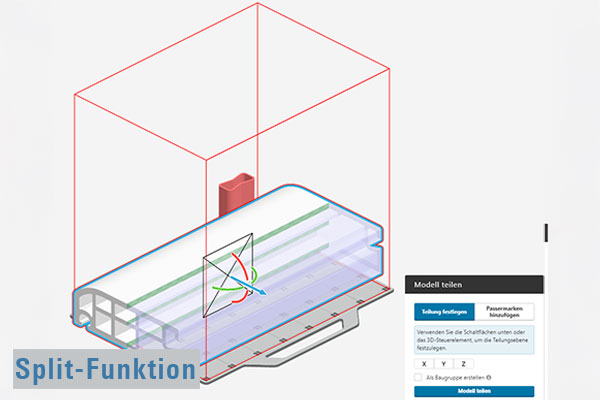Click the Split-Funktion caption label

[106, 369]
